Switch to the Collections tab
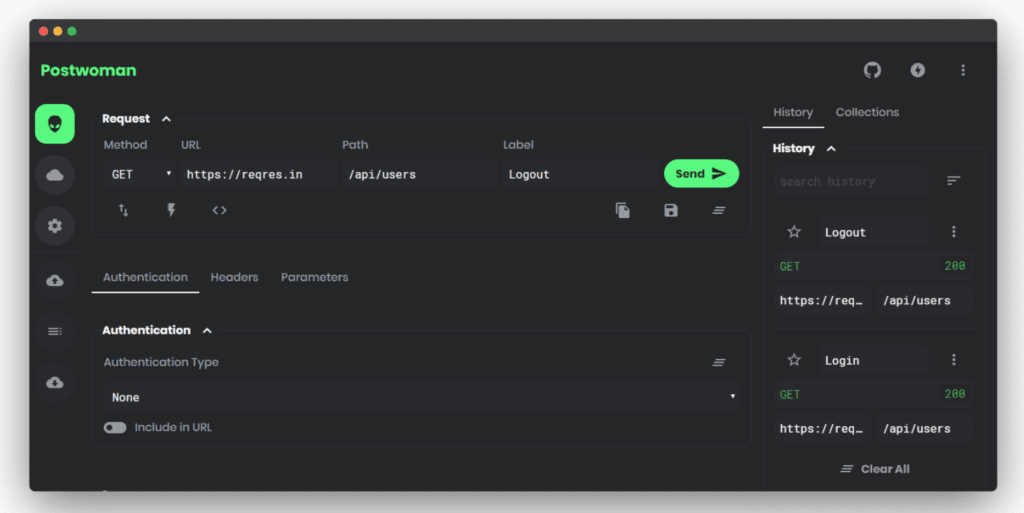 (867, 112)
